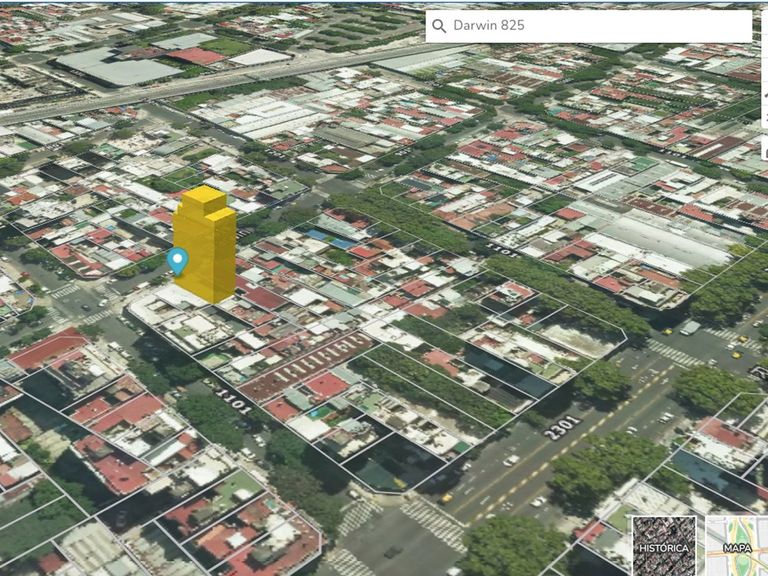Switch to the HISTÓRICA imagery layer

click(663, 545)
